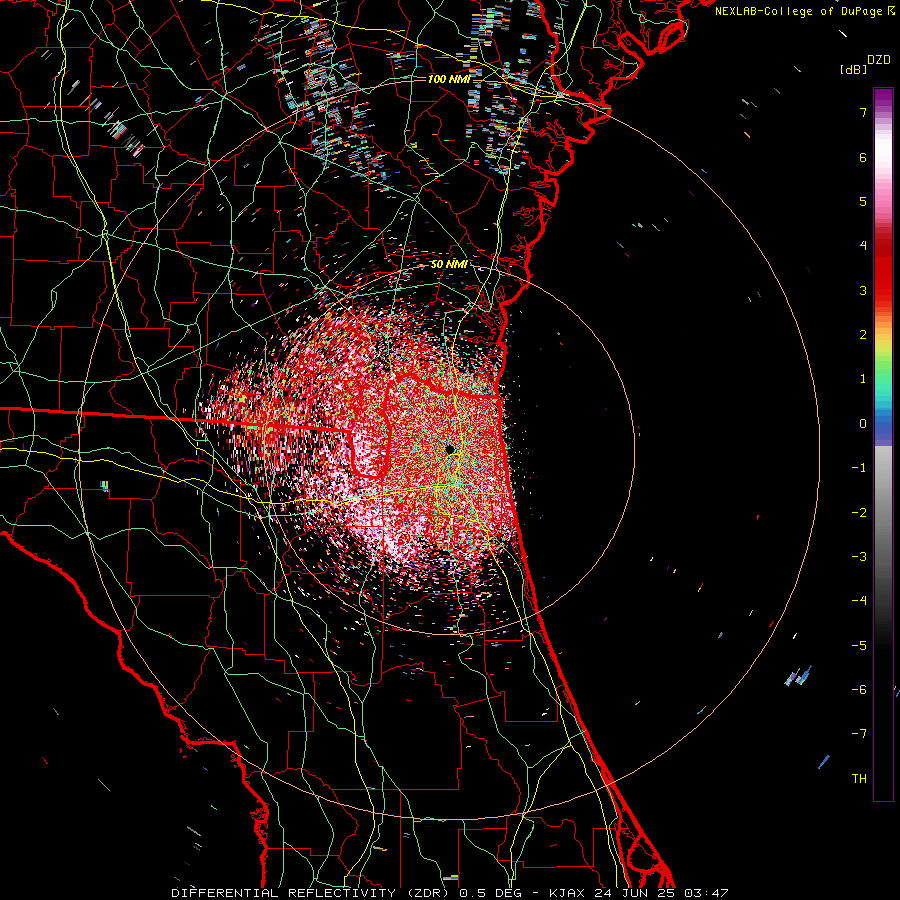
Task: Click the color scale value 4
Action: tap(863, 246)
